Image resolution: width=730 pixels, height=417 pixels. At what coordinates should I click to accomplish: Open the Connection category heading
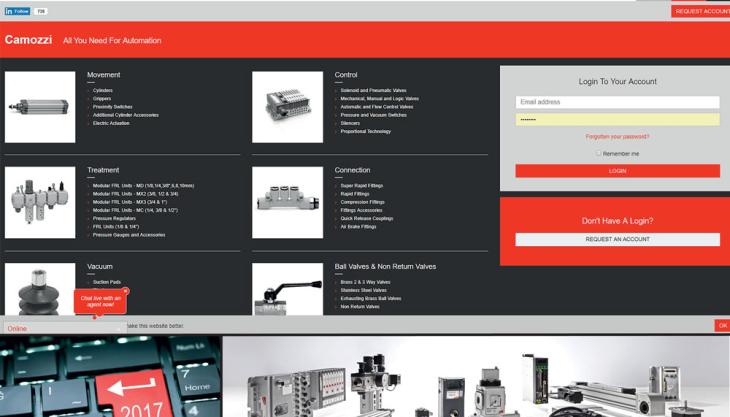[x=352, y=170]
